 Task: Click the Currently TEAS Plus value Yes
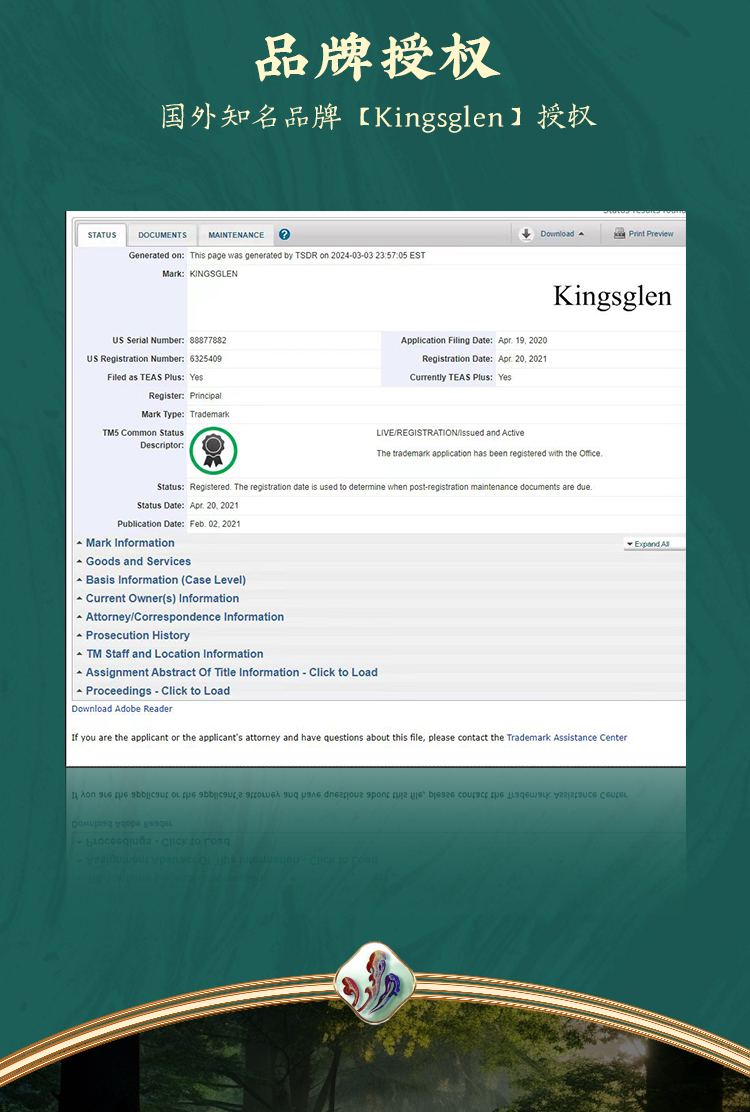505,377
